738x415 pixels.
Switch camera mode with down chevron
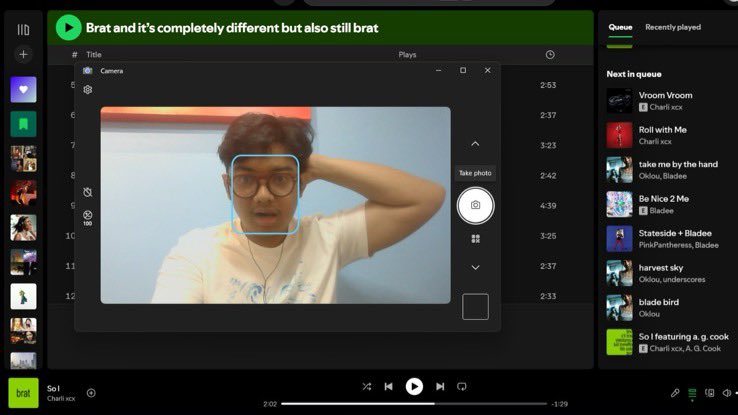coord(475,267)
